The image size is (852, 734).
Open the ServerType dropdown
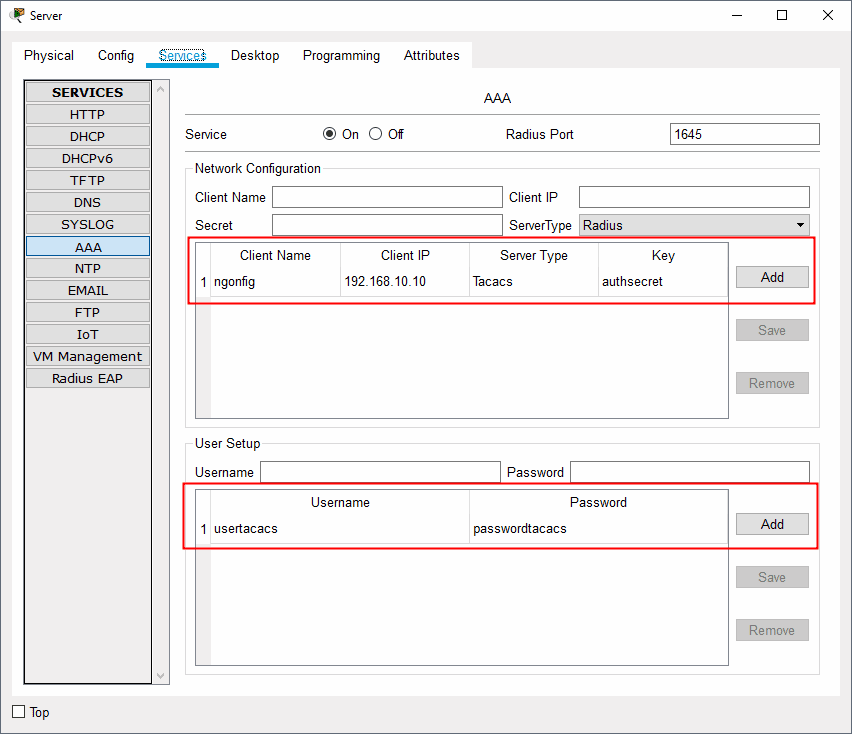[694, 226]
